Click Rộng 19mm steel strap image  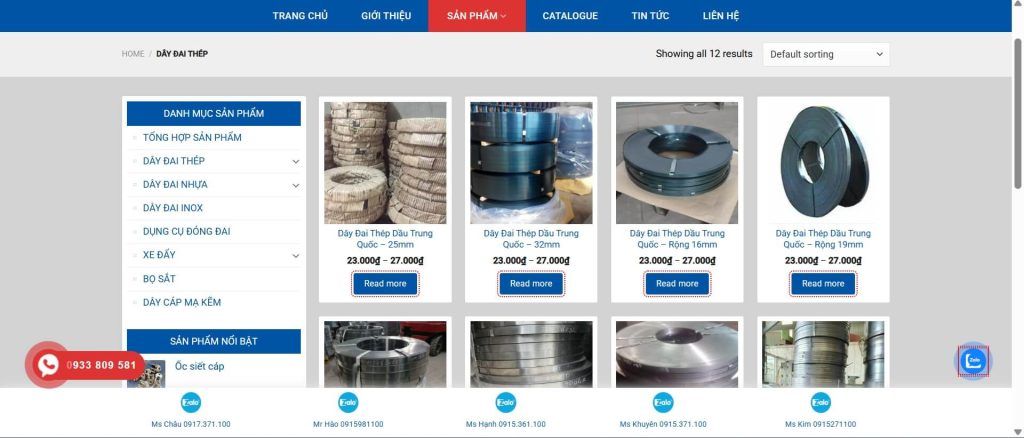point(823,163)
